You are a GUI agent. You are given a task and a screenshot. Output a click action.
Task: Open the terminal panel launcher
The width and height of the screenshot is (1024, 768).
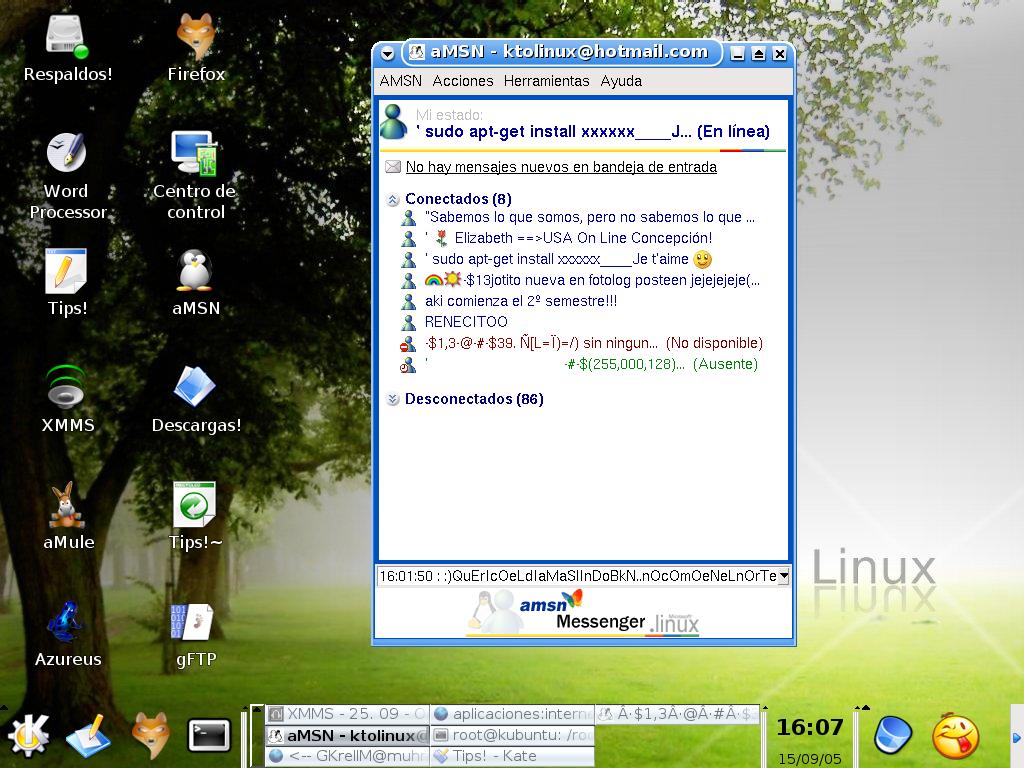pyautogui.click(x=209, y=735)
